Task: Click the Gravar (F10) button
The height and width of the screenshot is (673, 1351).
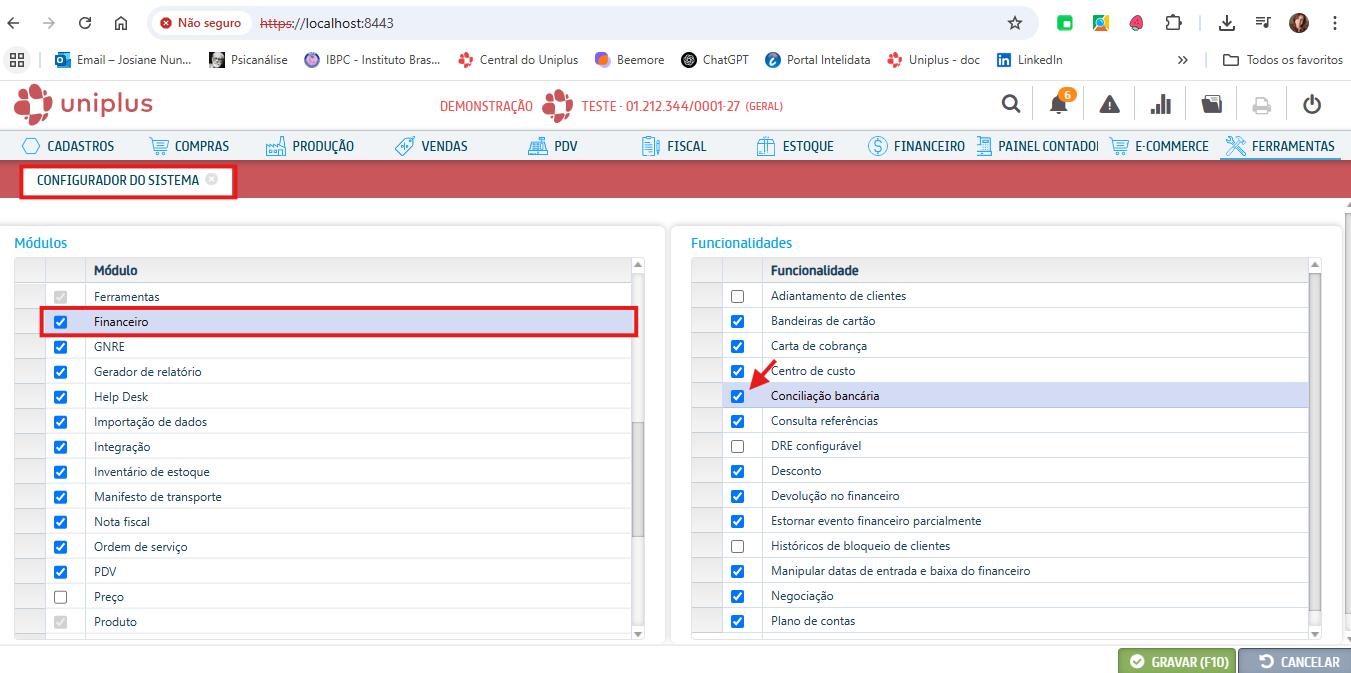Action: (1177, 661)
